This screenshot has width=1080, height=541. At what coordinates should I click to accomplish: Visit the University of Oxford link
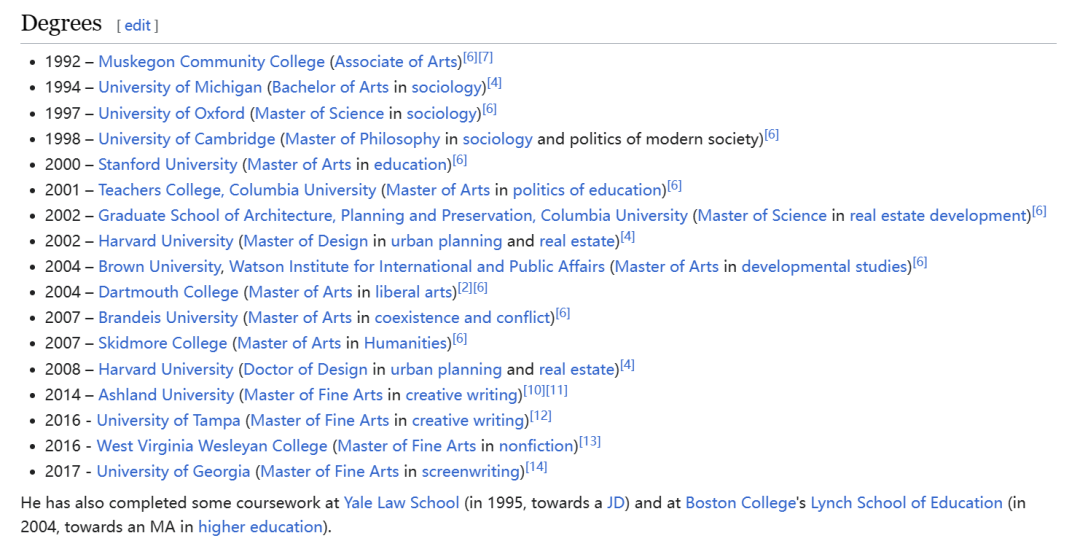coord(171,113)
